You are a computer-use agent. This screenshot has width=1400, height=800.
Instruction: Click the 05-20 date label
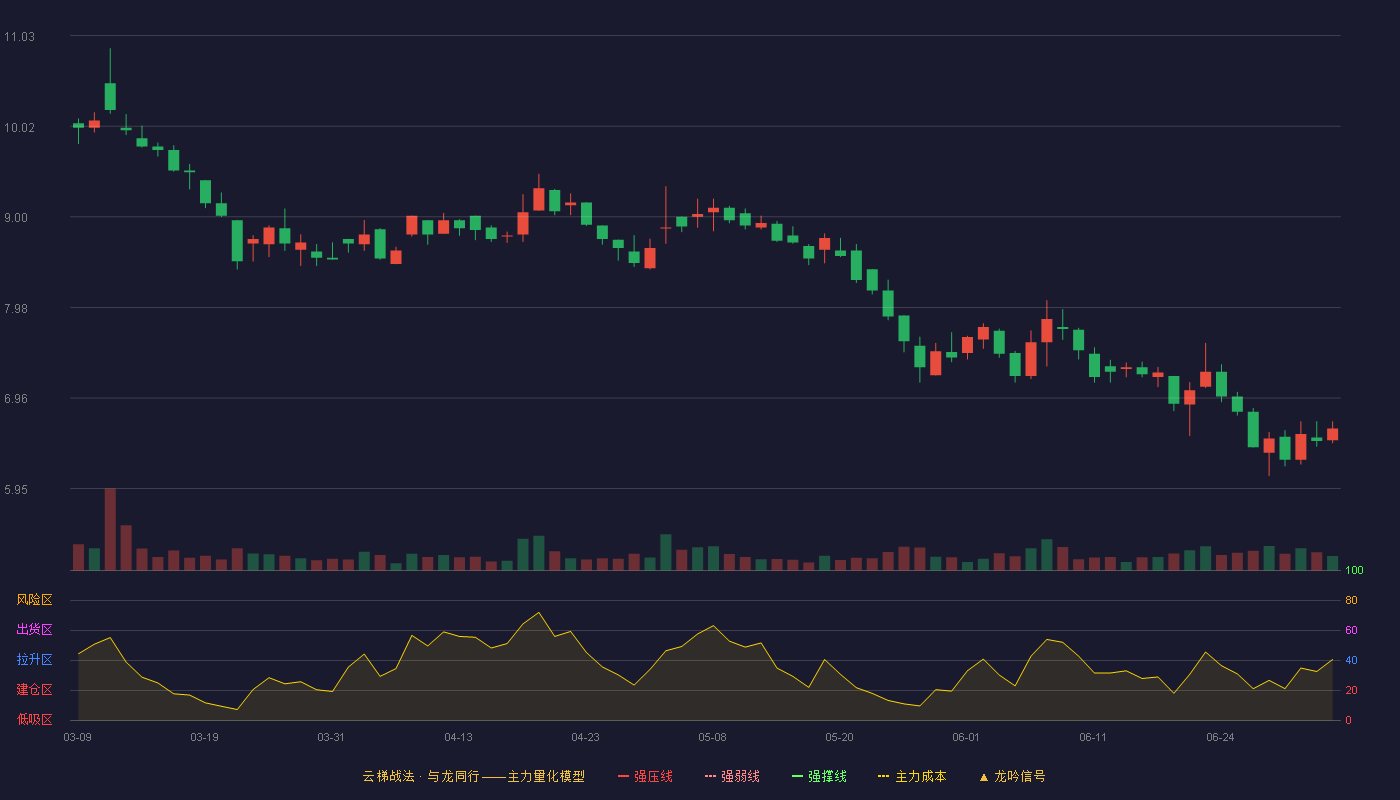[x=839, y=737]
